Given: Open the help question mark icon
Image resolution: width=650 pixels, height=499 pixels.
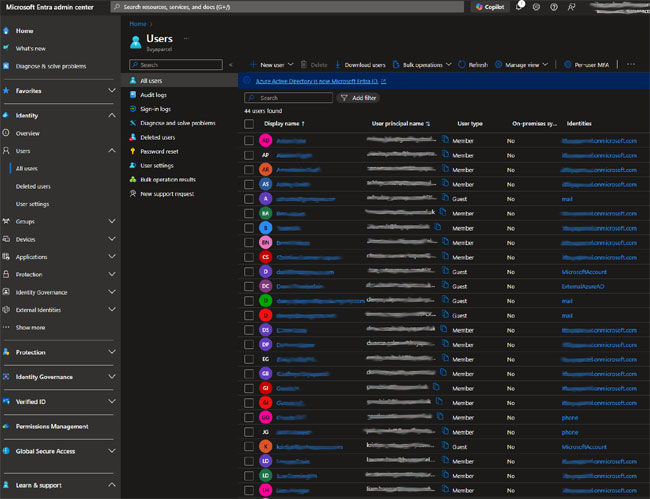Looking at the screenshot, I should (x=554, y=7).
